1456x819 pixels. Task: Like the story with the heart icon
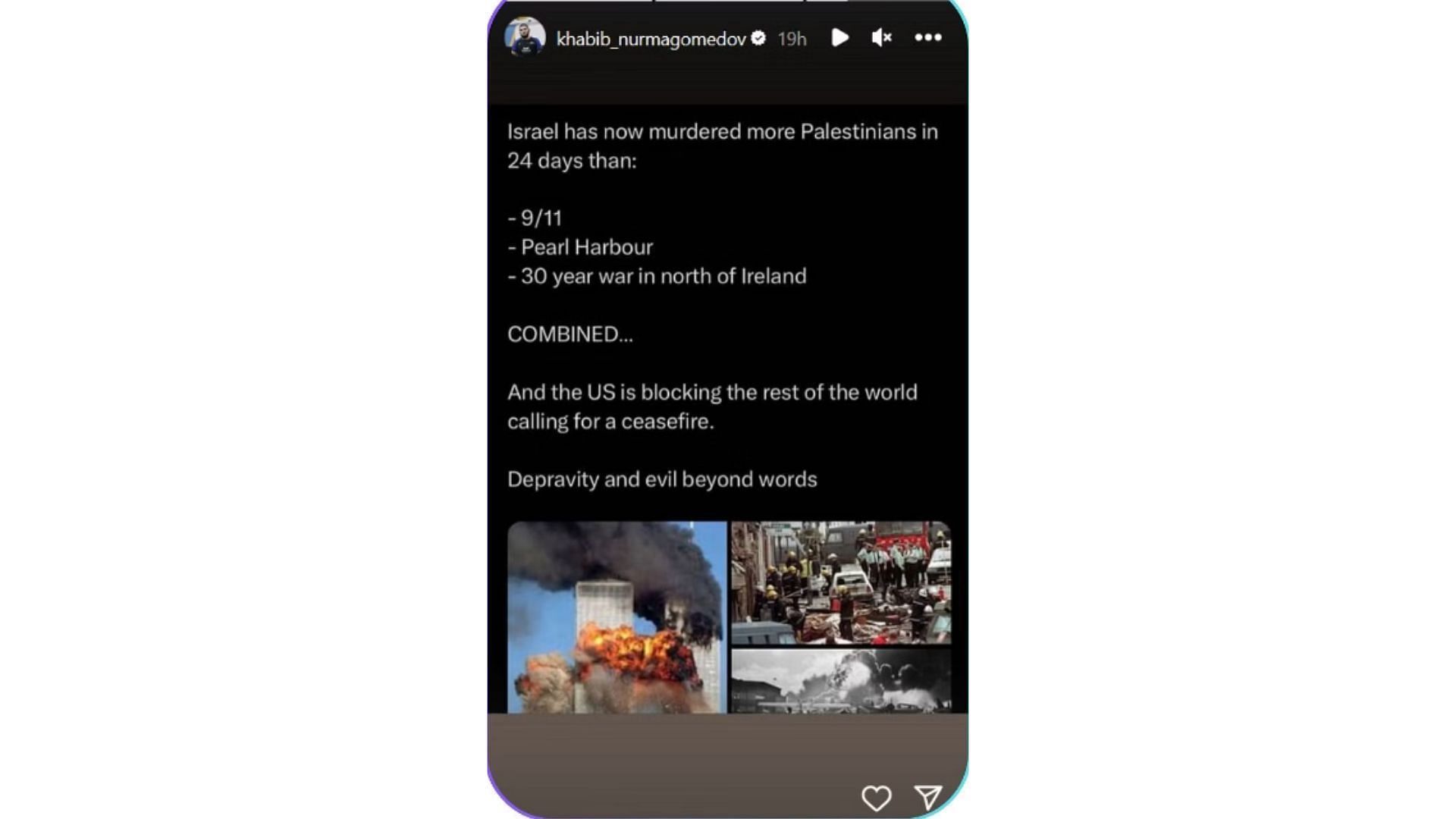tap(876, 798)
